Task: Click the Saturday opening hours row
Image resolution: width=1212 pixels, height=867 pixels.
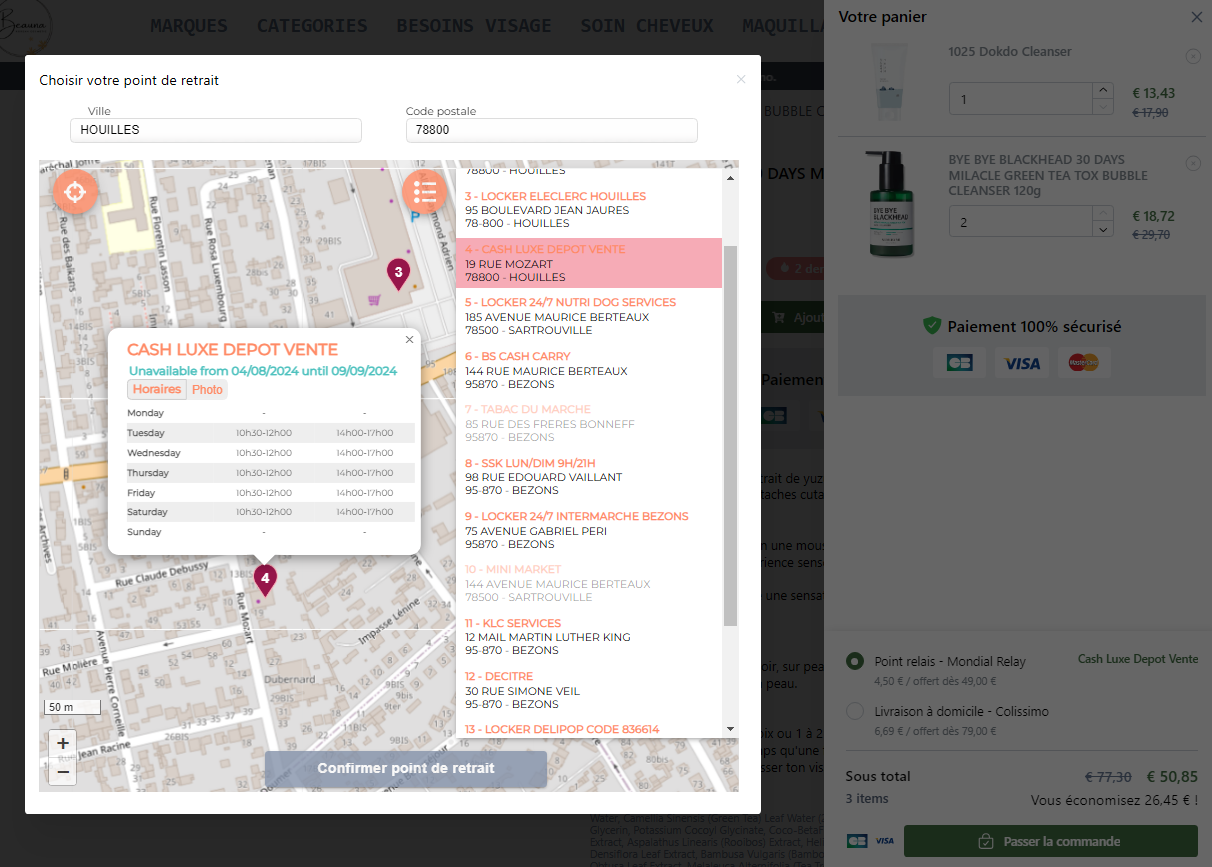Action: (x=270, y=512)
